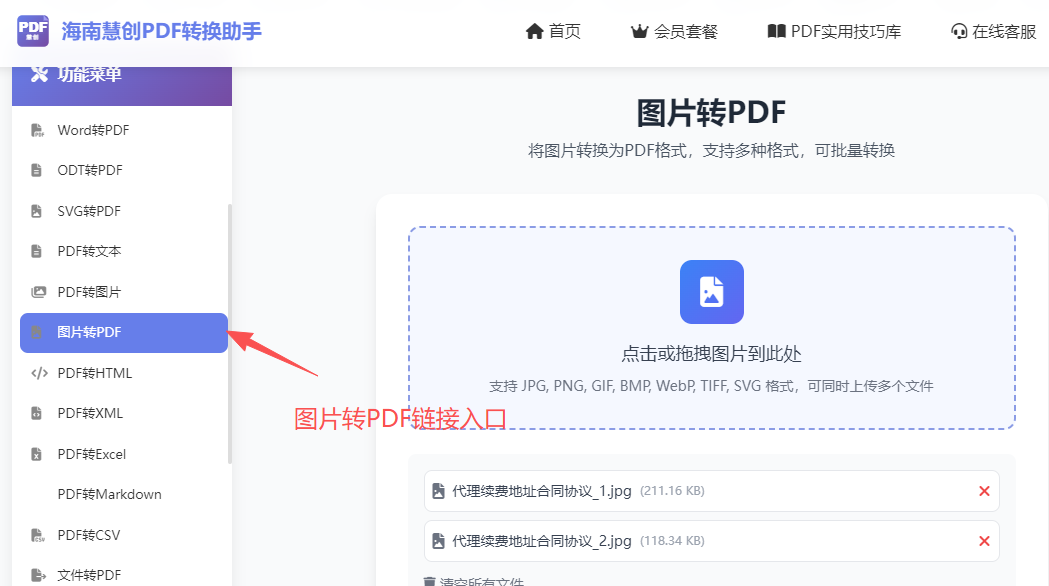The width and height of the screenshot is (1049, 586).
Task: Click the PDF转Excel spreadsheet icon
Action: tap(37, 454)
